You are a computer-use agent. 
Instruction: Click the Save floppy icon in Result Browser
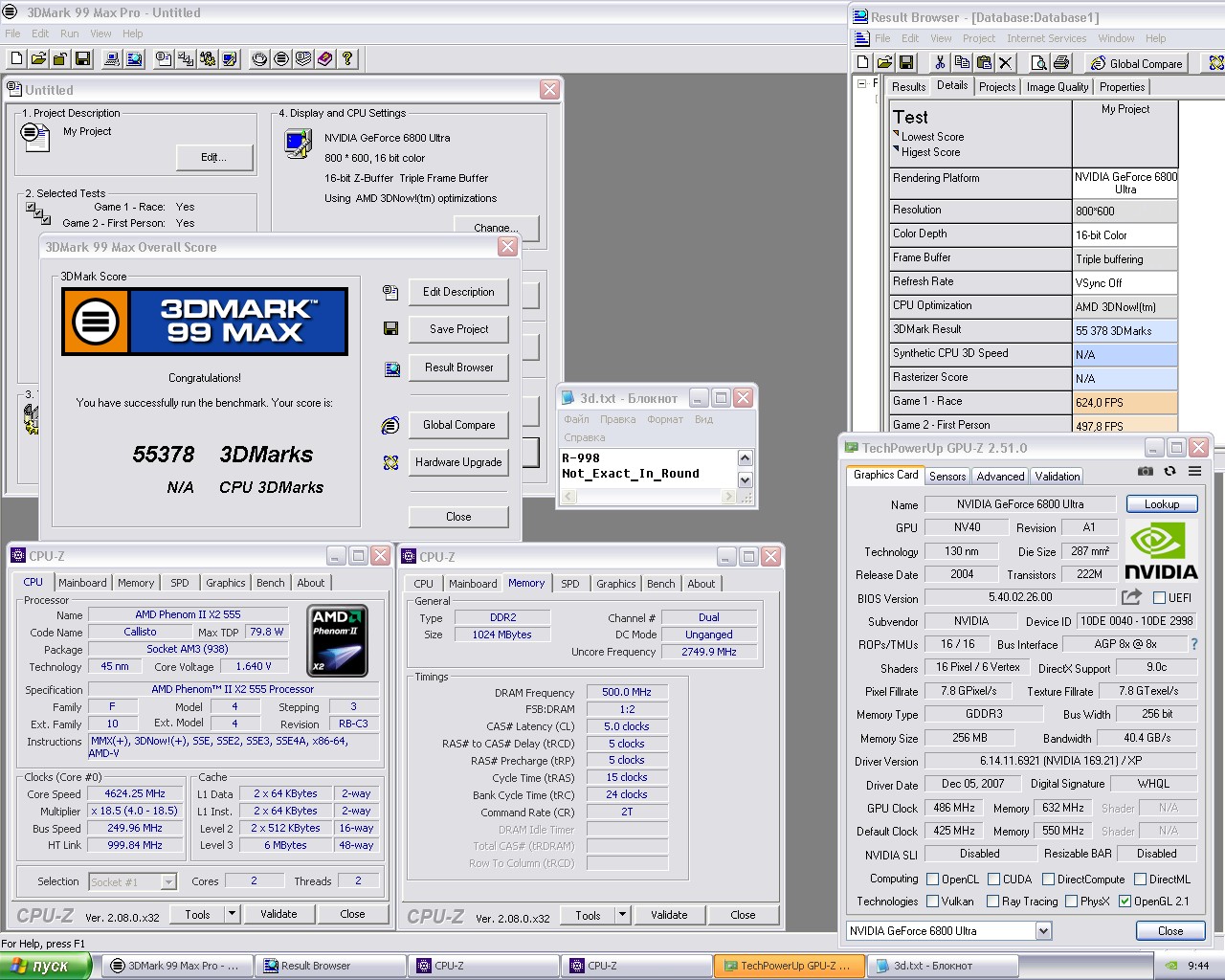pos(905,63)
